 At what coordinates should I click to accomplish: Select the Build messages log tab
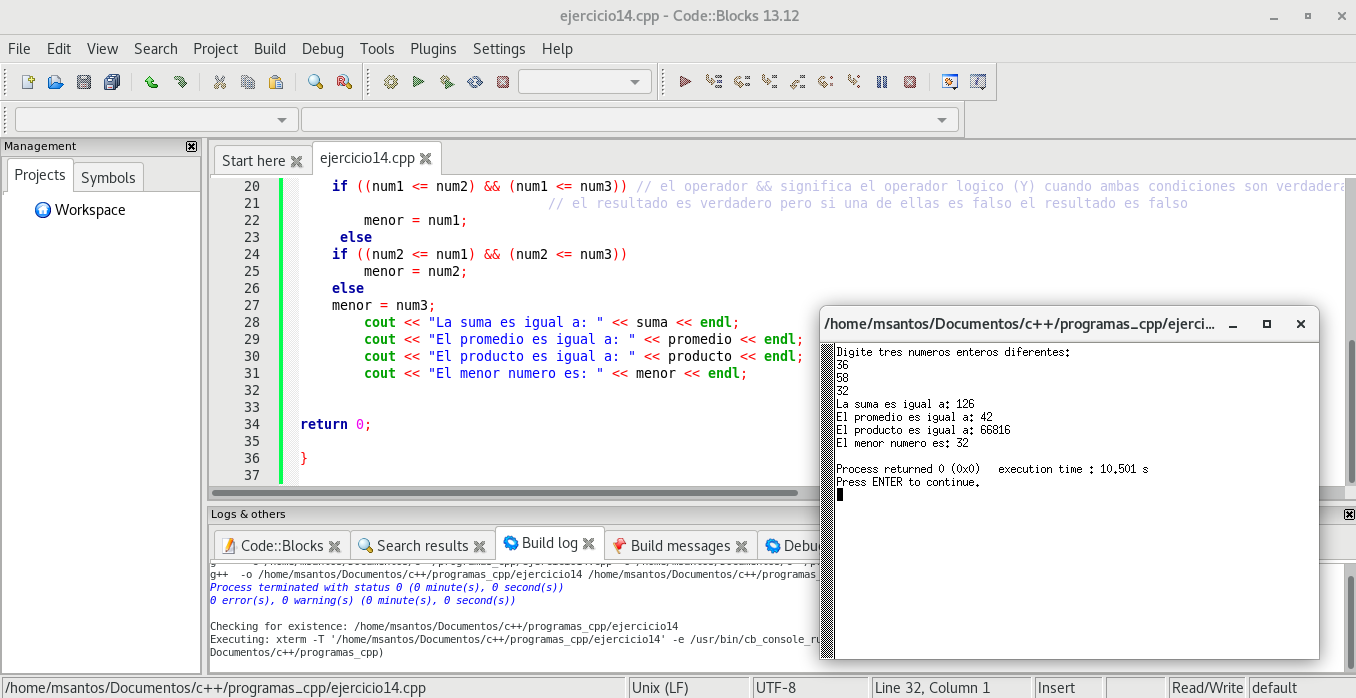pyautogui.click(x=680, y=546)
